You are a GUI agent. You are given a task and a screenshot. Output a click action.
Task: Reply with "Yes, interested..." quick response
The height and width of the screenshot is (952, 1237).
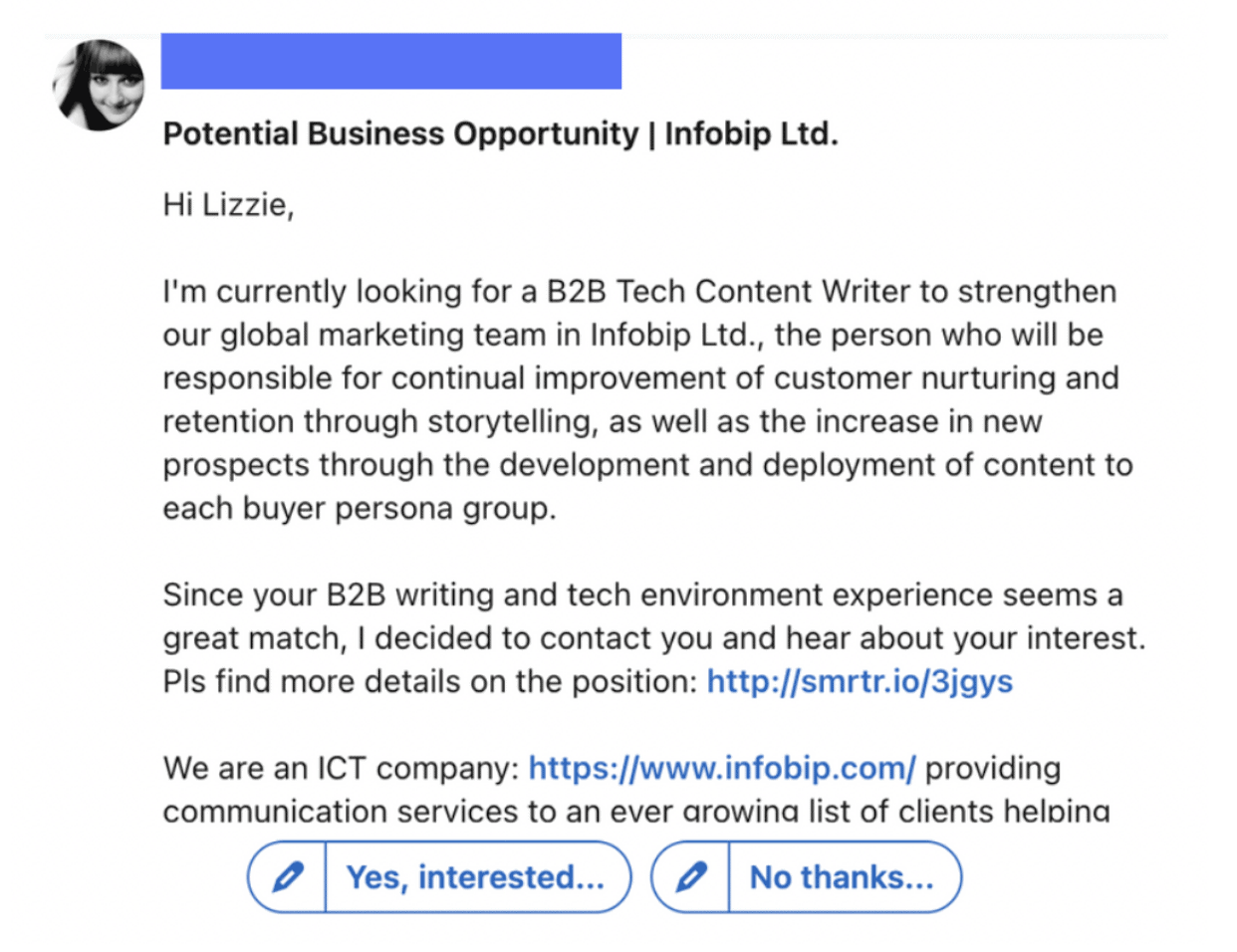click(475, 877)
